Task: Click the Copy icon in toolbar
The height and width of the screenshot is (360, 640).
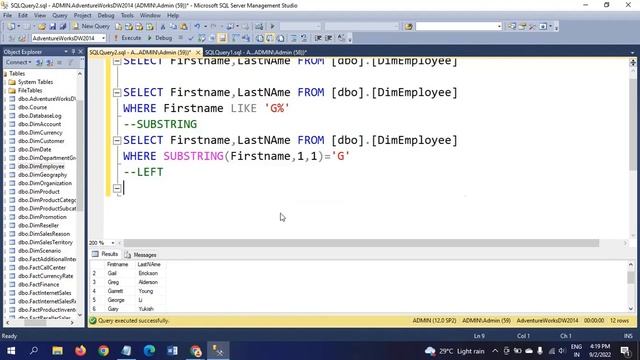Action: point(173,27)
